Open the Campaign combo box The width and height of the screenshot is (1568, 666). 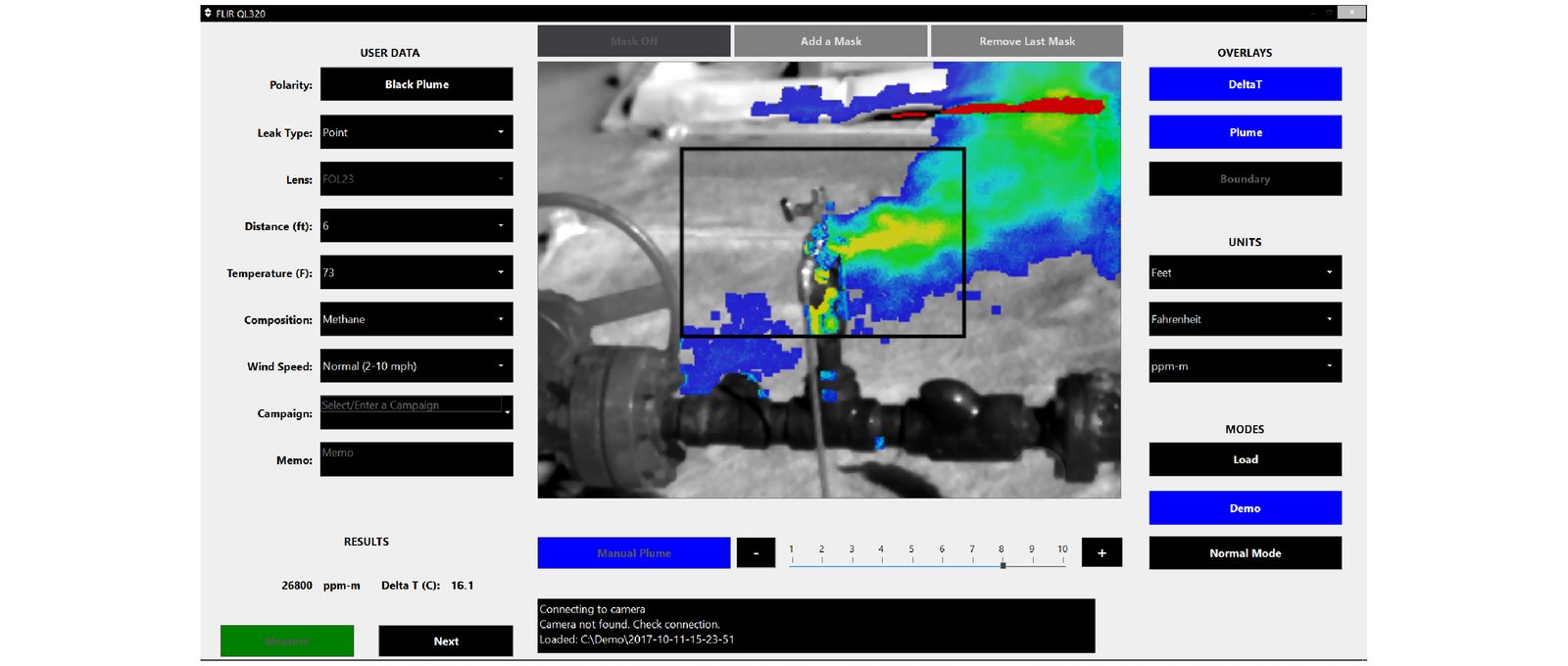[x=416, y=412]
